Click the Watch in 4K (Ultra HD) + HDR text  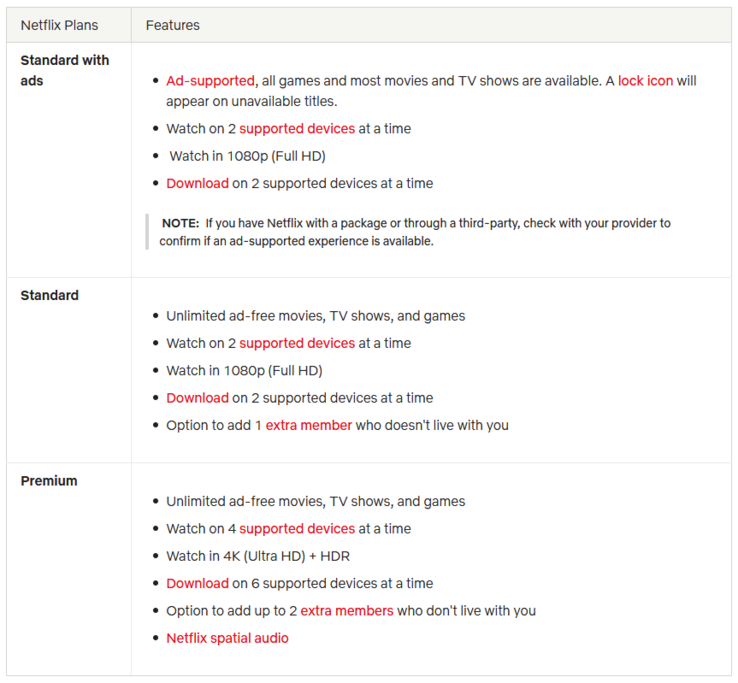coord(258,556)
